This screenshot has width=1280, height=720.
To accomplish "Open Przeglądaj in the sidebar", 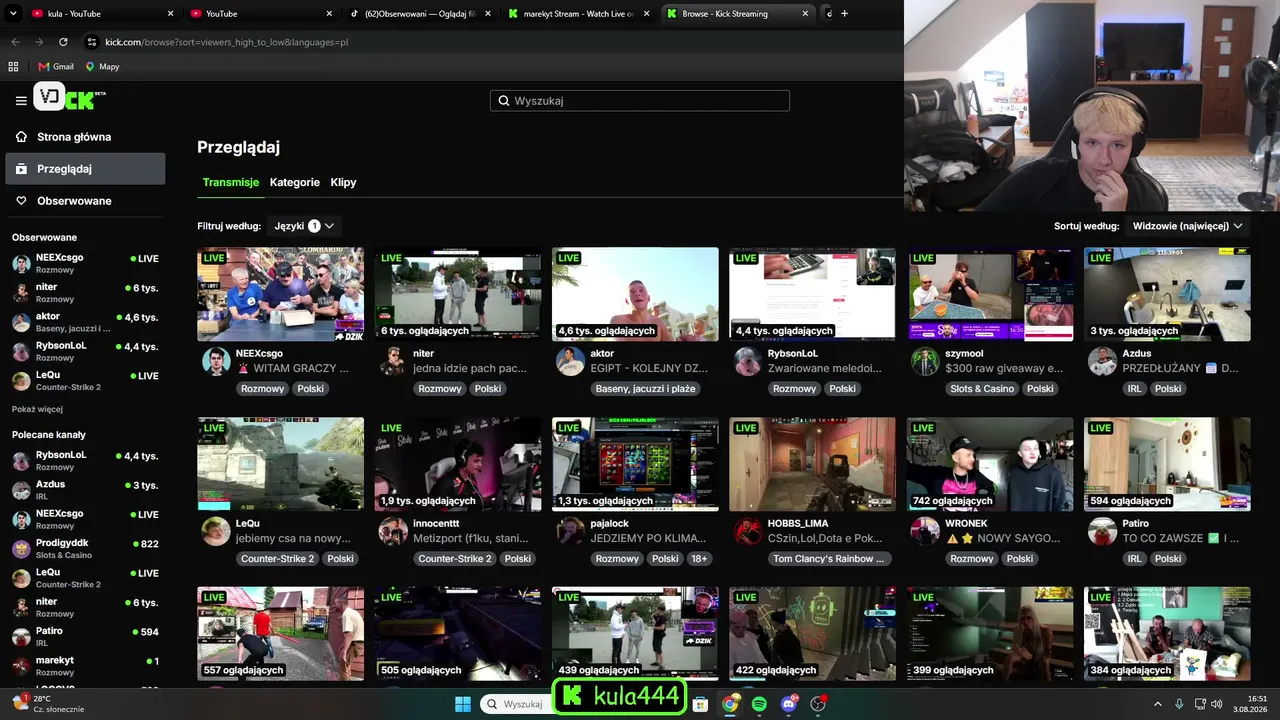I will (x=85, y=169).
